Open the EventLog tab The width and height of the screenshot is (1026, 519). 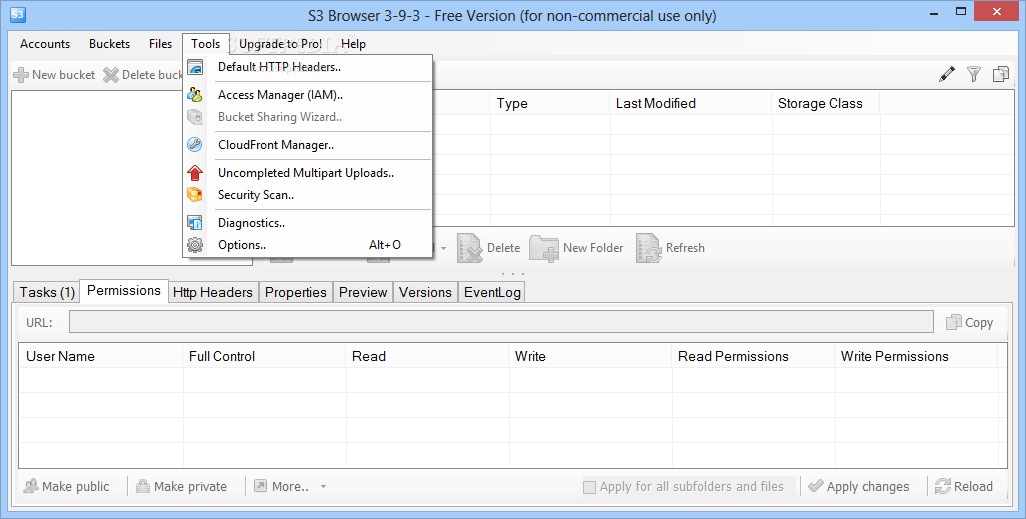[x=492, y=293]
